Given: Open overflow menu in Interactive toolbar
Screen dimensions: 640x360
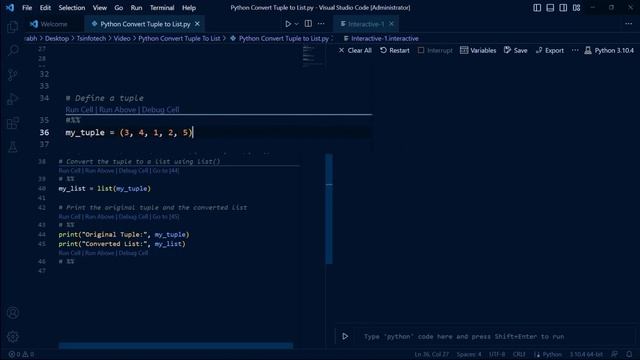Looking at the screenshot, I should point(575,50).
